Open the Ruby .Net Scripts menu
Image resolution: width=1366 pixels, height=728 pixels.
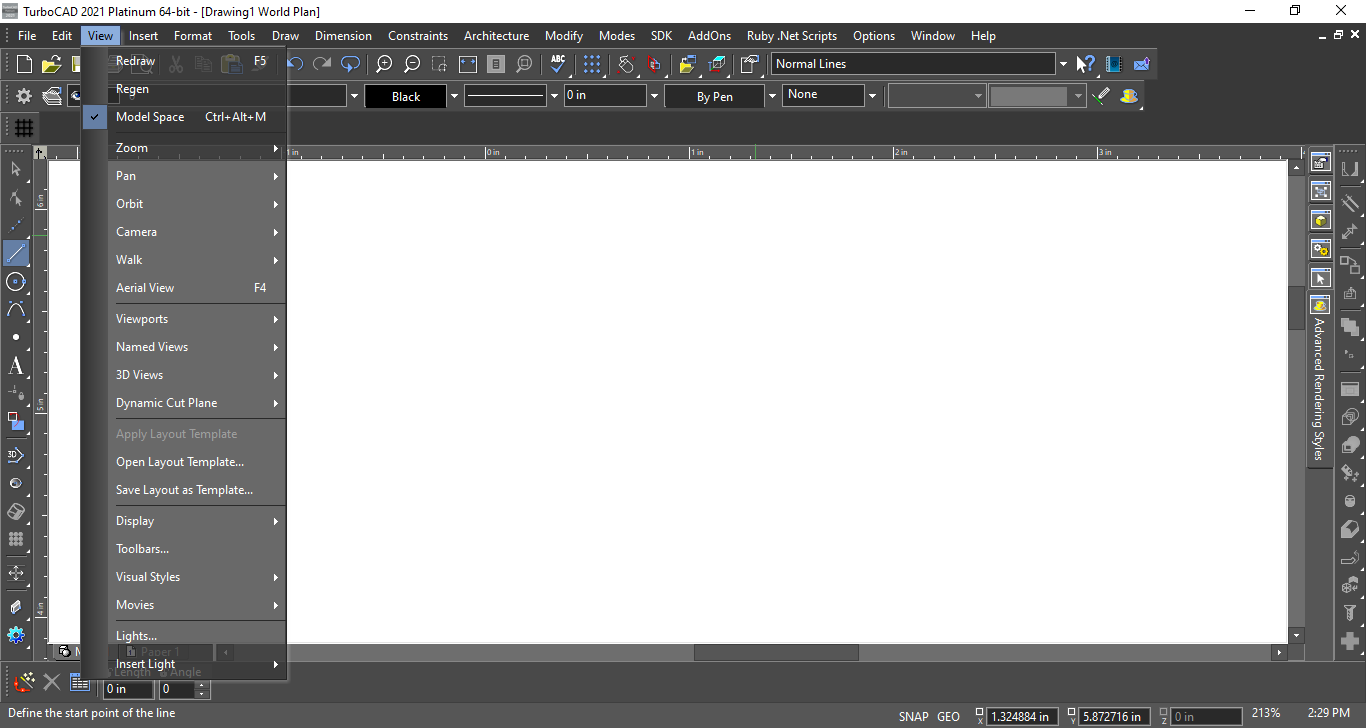click(x=792, y=36)
